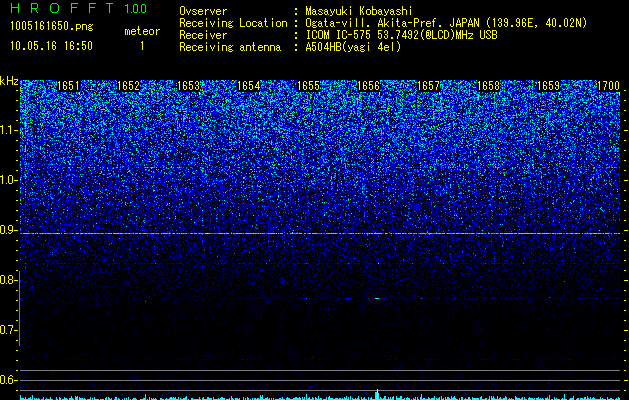Select the file name 1005161650.png
The width and height of the screenshot is (629, 400).
coord(52,27)
